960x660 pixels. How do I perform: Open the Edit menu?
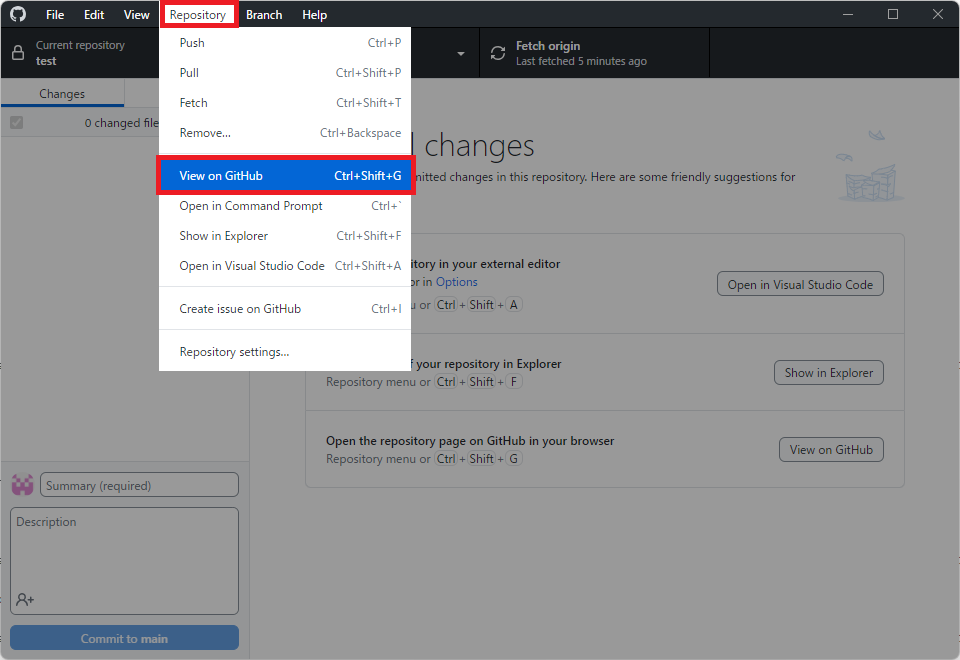94,15
